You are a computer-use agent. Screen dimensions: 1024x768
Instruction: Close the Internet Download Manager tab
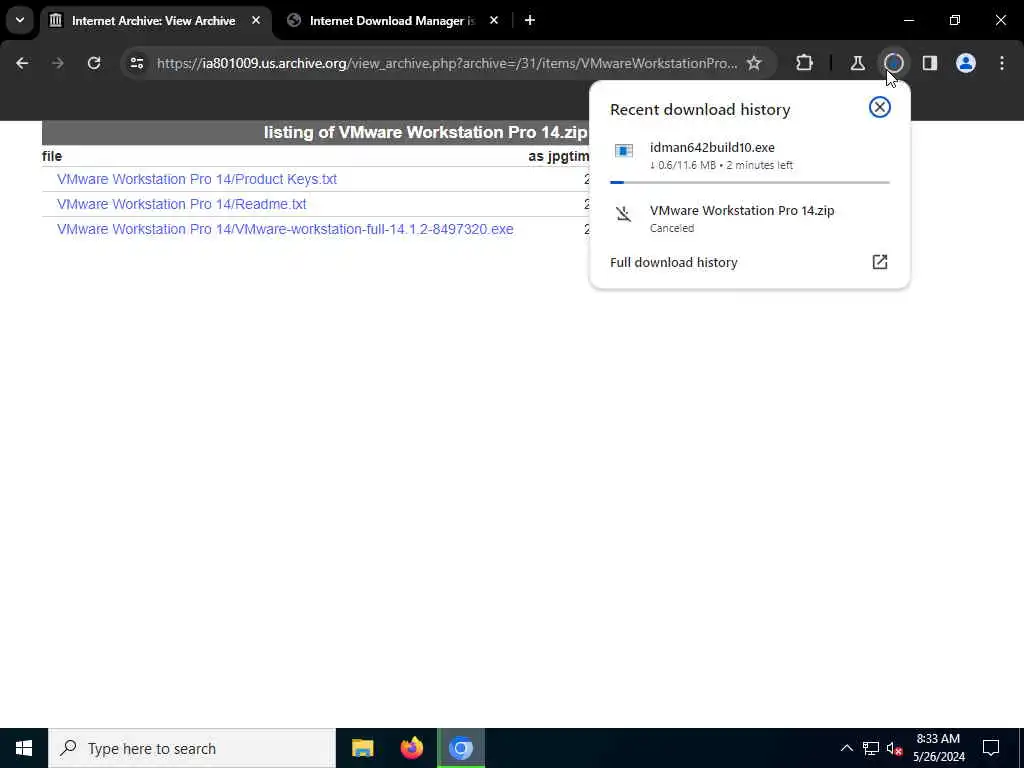[494, 21]
